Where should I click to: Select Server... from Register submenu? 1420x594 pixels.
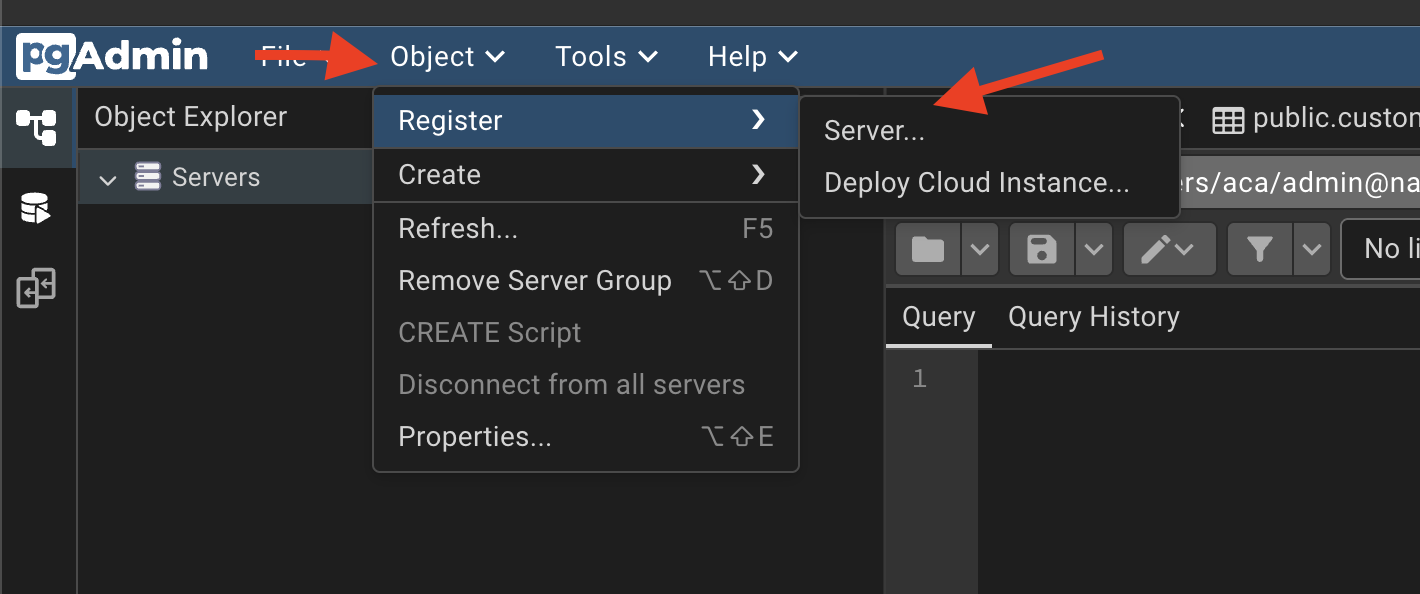coord(874,131)
